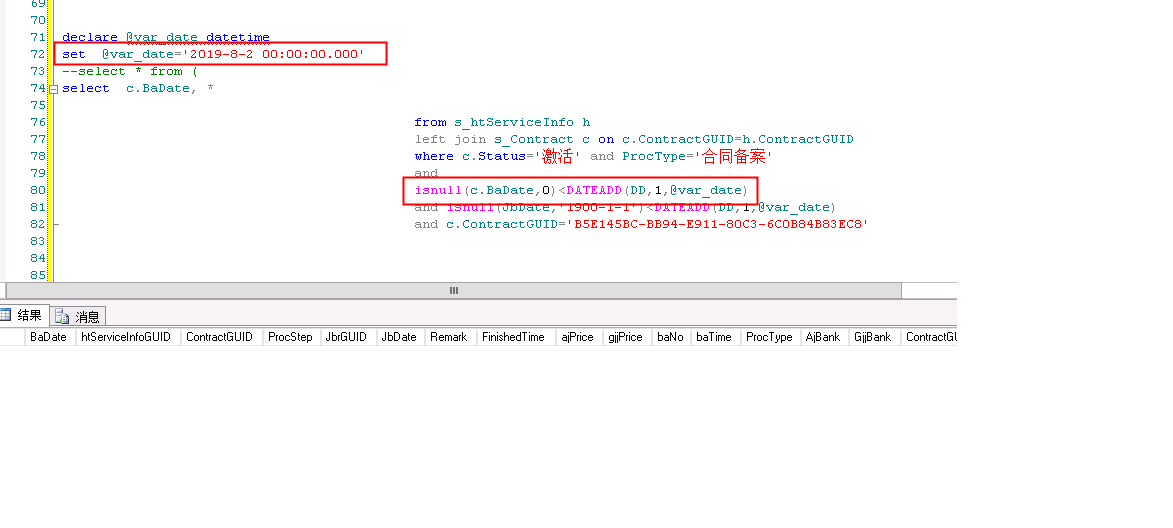Select the JbDate column header

pos(399,337)
